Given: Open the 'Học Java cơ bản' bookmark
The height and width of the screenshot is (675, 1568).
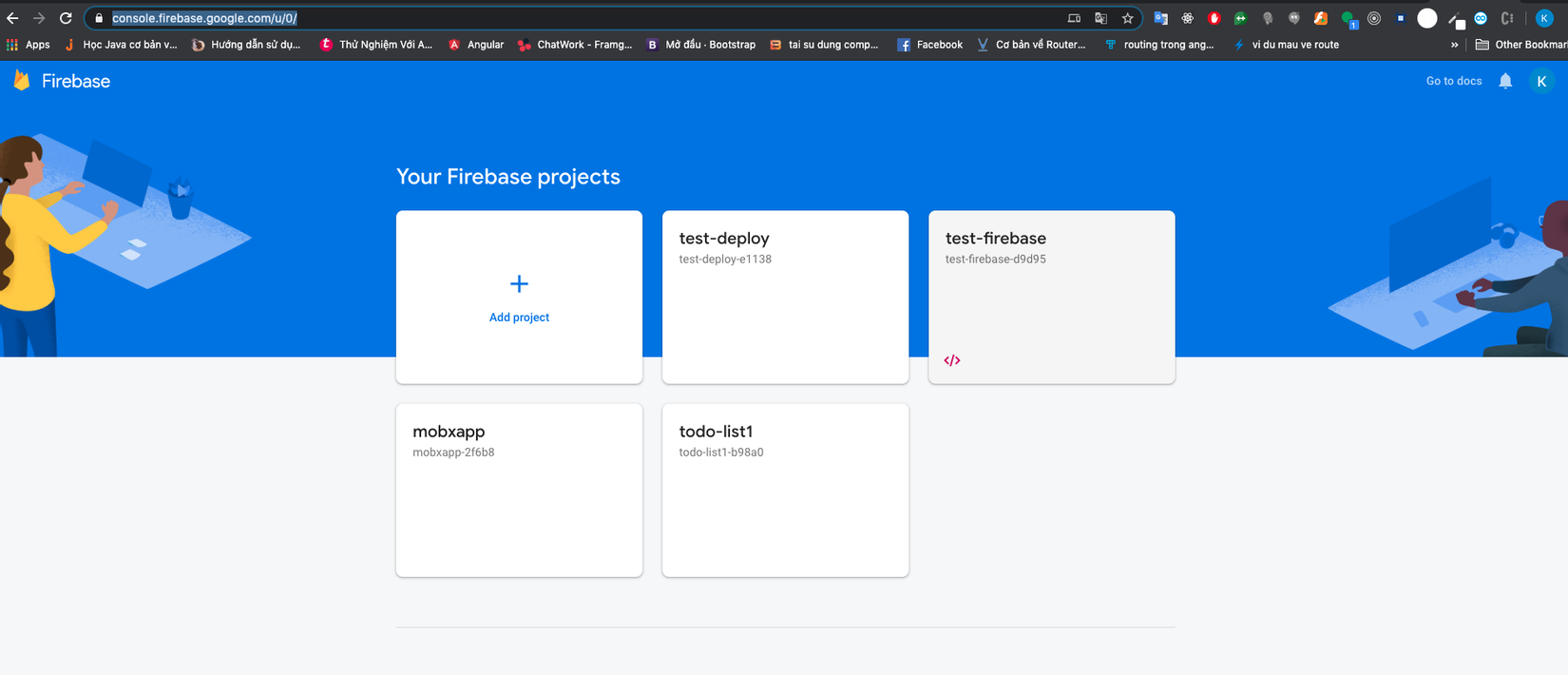Looking at the screenshot, I should coord(121,45).
